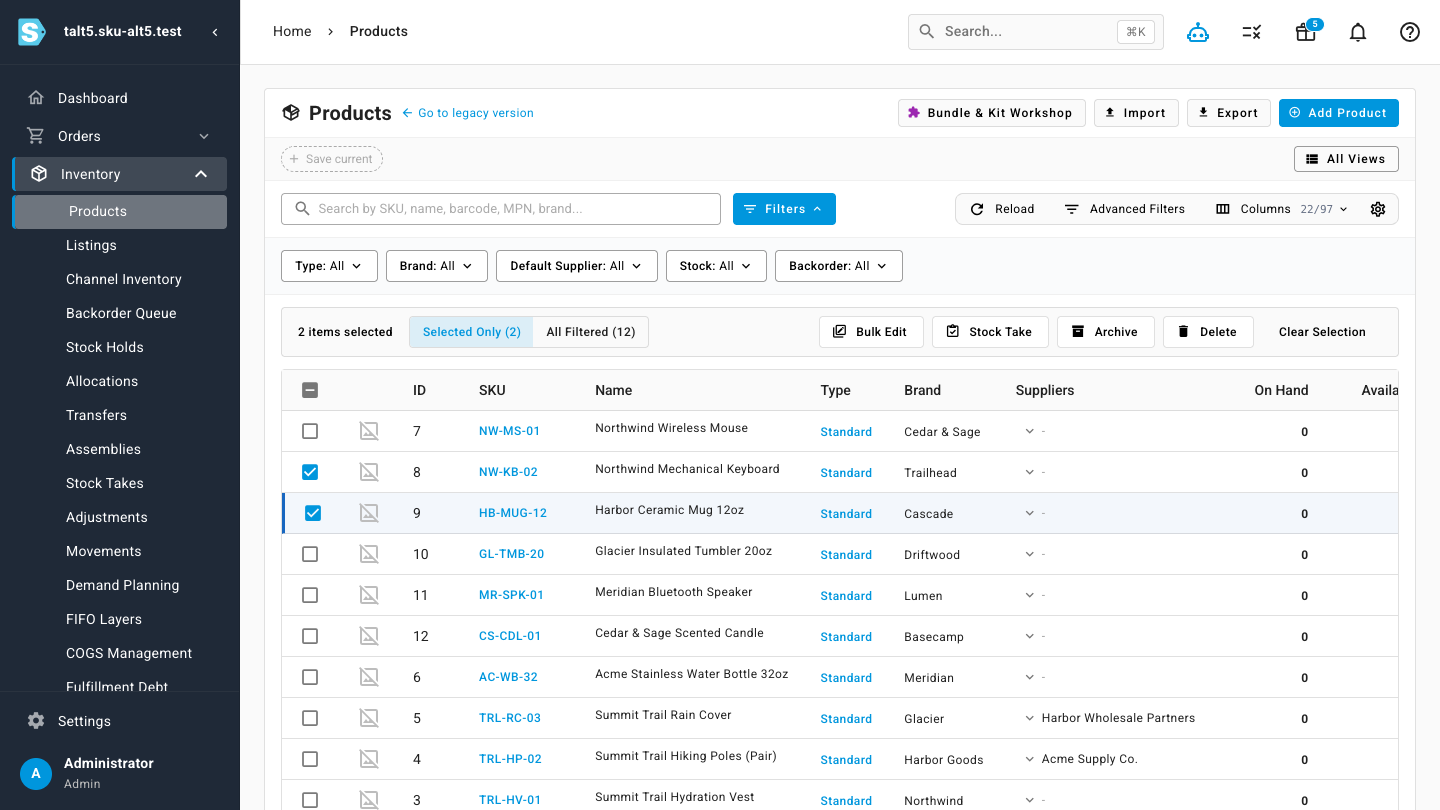Open the notifications bell
The height and width of the screenshot is (810, 1440).
tap(1358, 32)
